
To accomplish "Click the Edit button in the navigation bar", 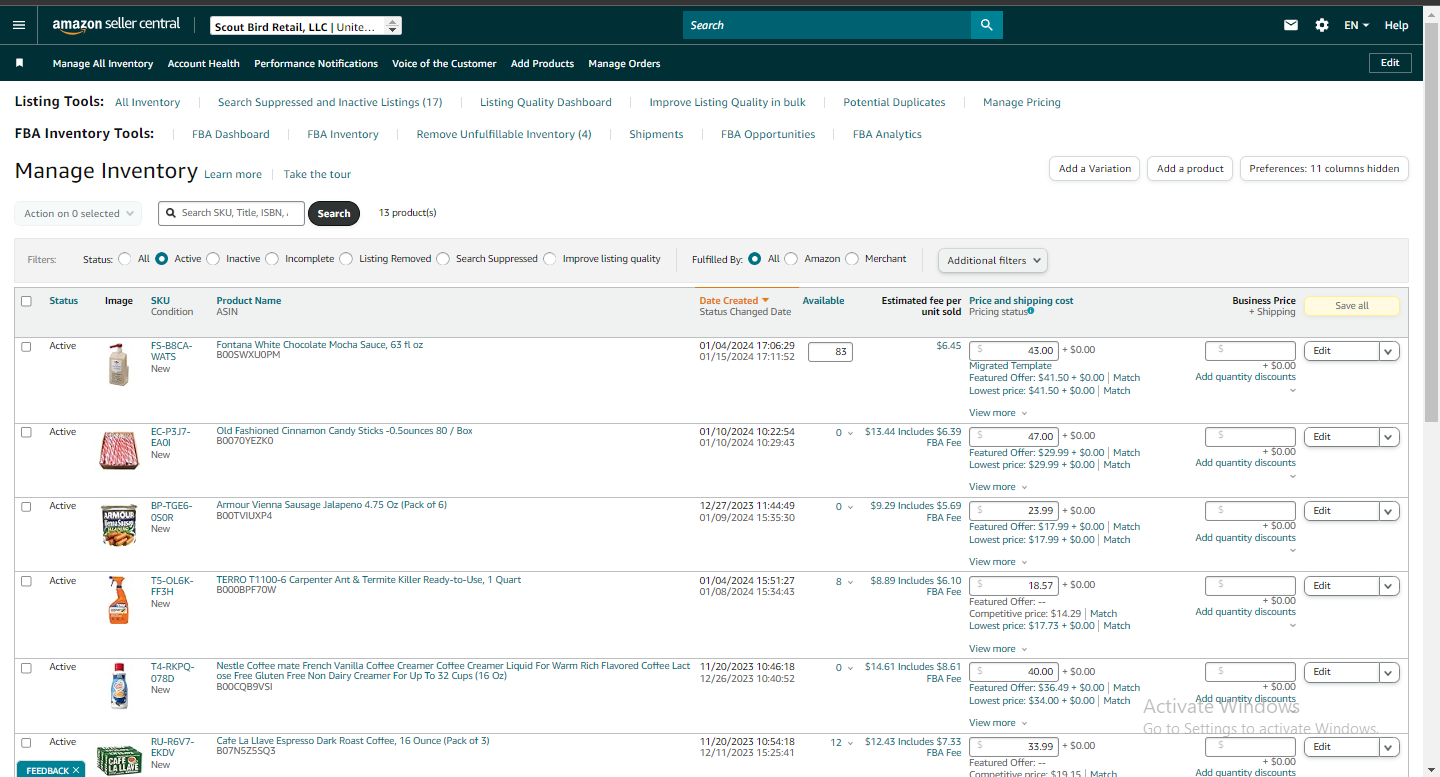I will tap(1390, 63).
